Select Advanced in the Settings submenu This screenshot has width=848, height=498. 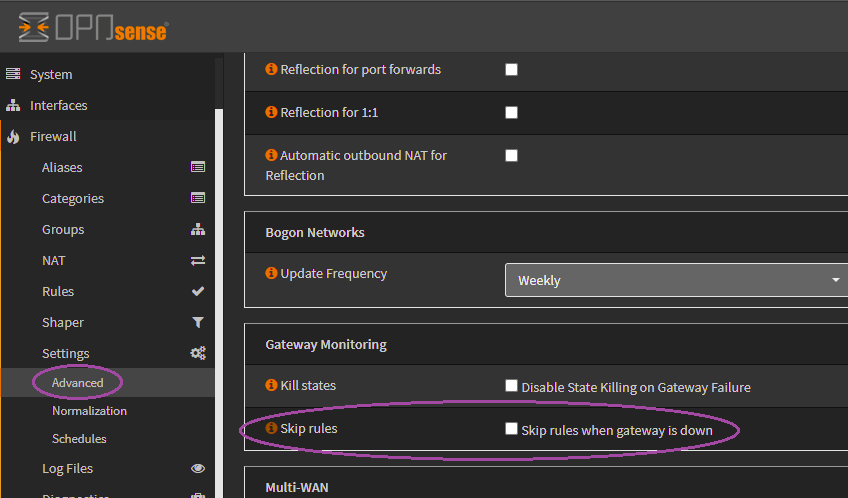pyautogui.click(x=78, y=383)
